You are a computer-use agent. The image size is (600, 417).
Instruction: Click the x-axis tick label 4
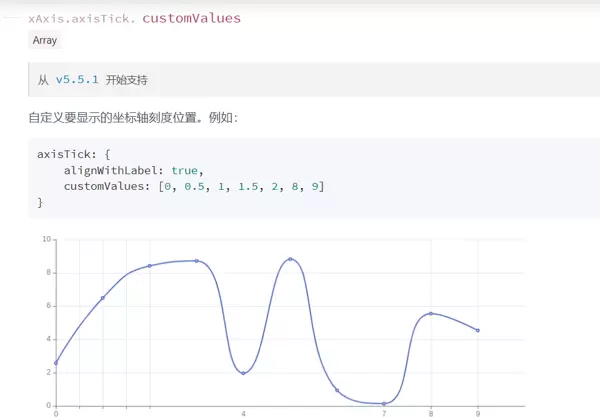[243, 412]
